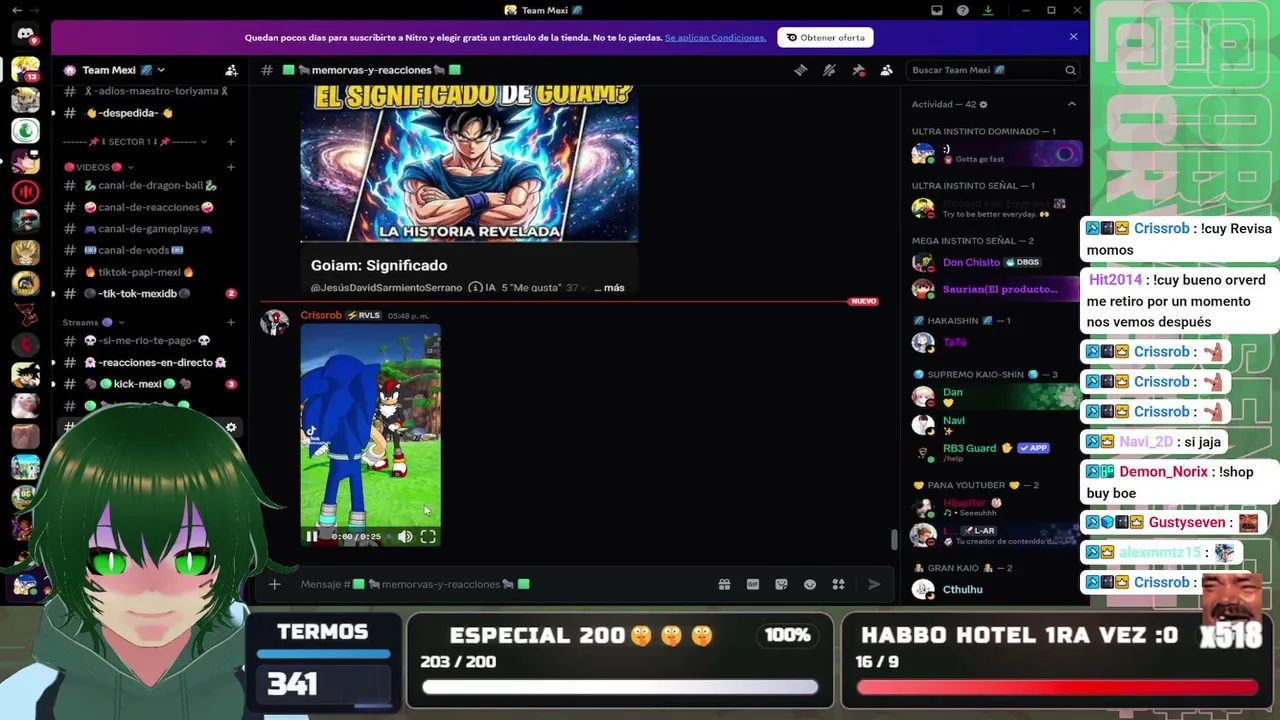Pause the Sonic video playback
The height and width of the screenshot is (720, 1280).
[x=312, y=537]
